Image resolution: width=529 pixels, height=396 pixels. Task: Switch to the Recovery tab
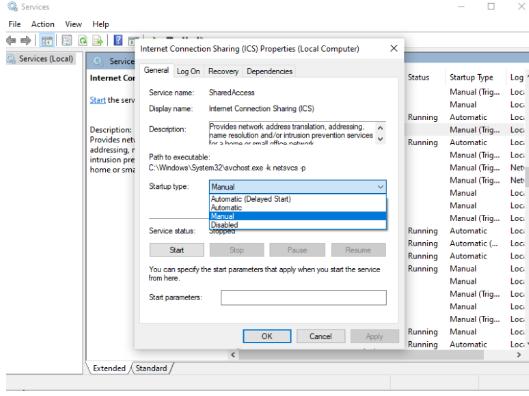223,72
